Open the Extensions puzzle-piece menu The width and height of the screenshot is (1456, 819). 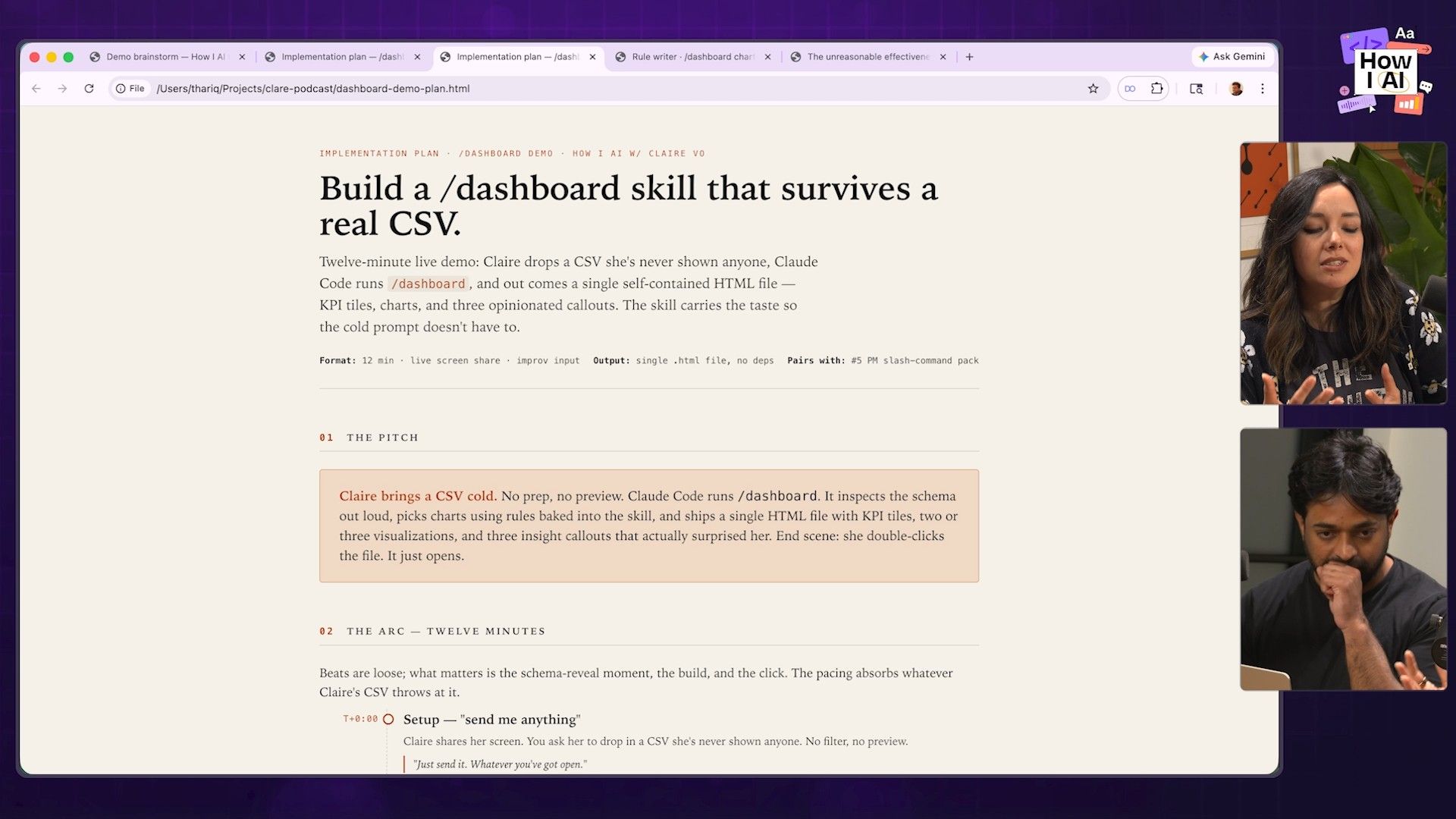(x=1156, y=89)
